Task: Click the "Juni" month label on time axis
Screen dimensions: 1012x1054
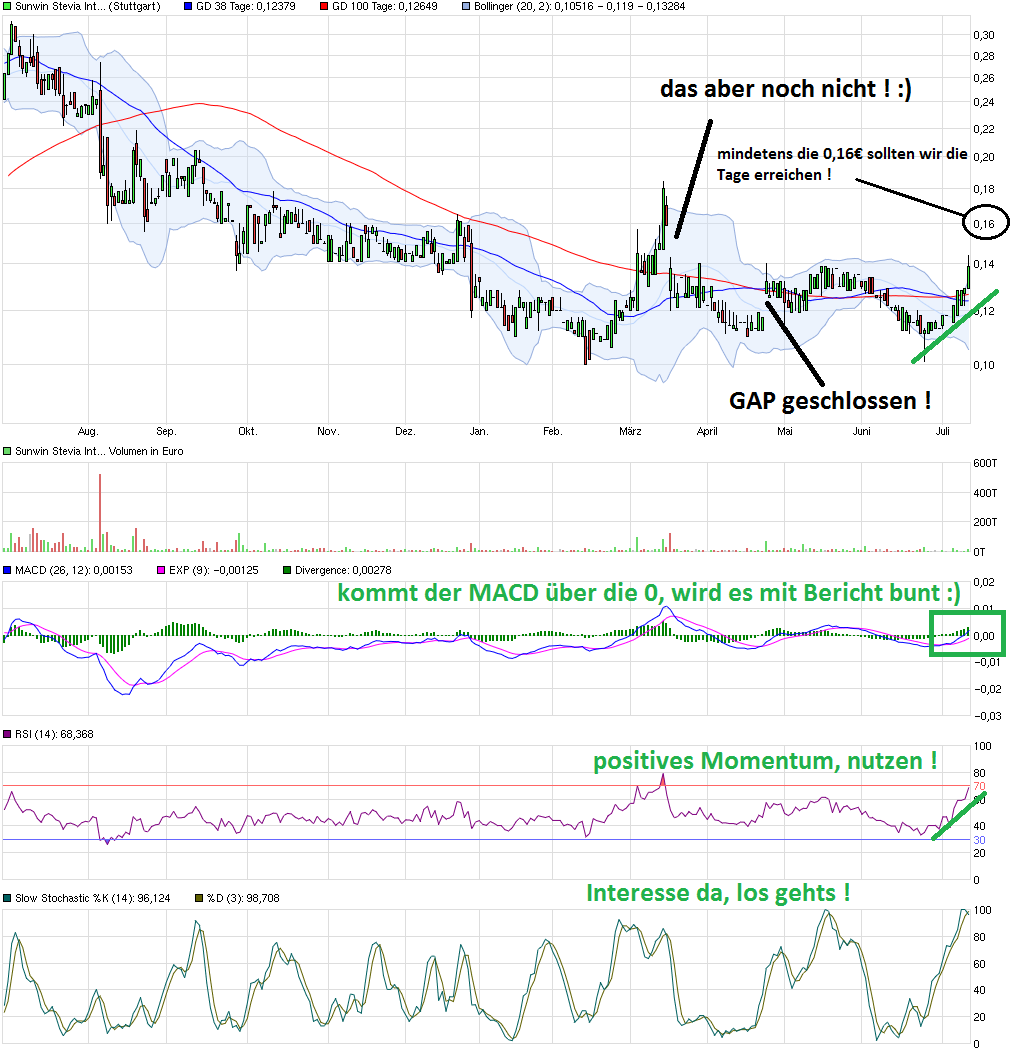Action: pos(861,432)
